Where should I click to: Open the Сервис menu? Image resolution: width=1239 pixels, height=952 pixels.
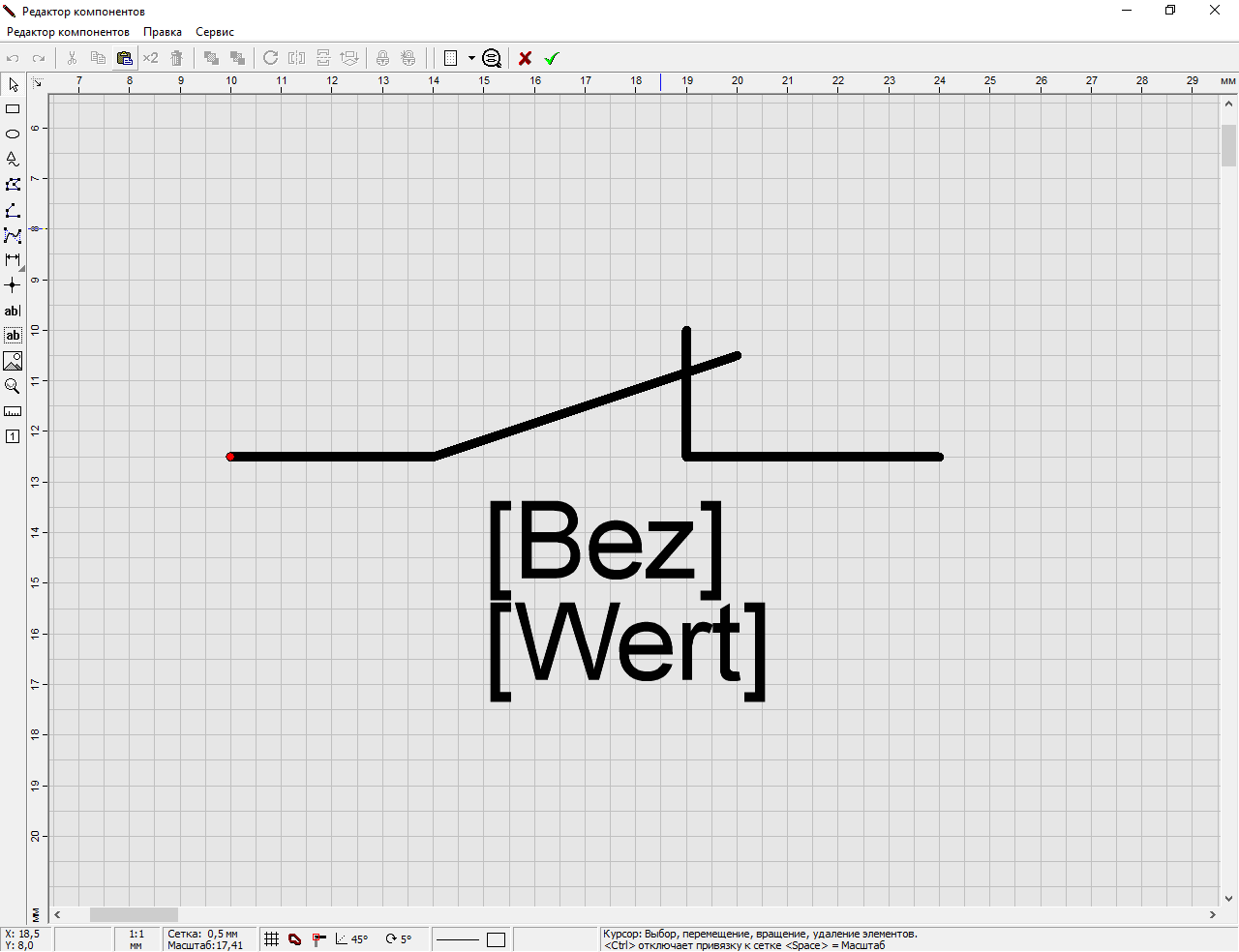pos(215,32)
